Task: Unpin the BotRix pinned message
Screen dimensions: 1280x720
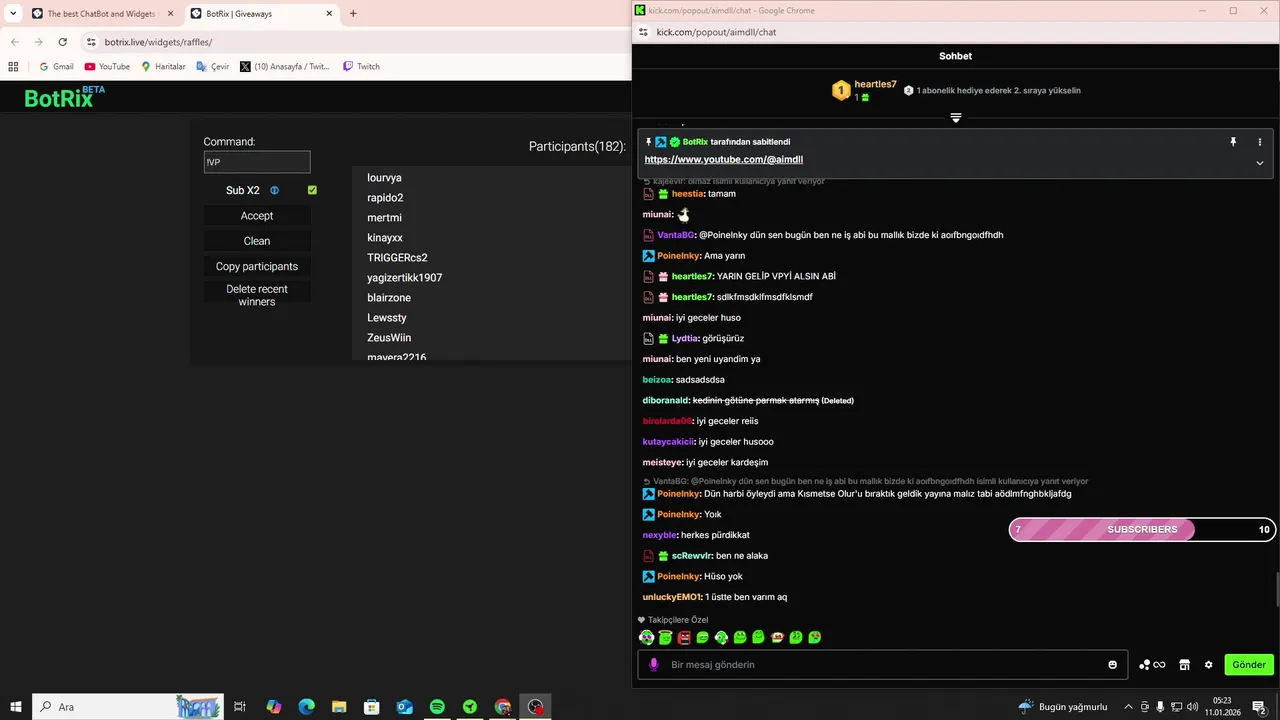Action: [1233, 142]
